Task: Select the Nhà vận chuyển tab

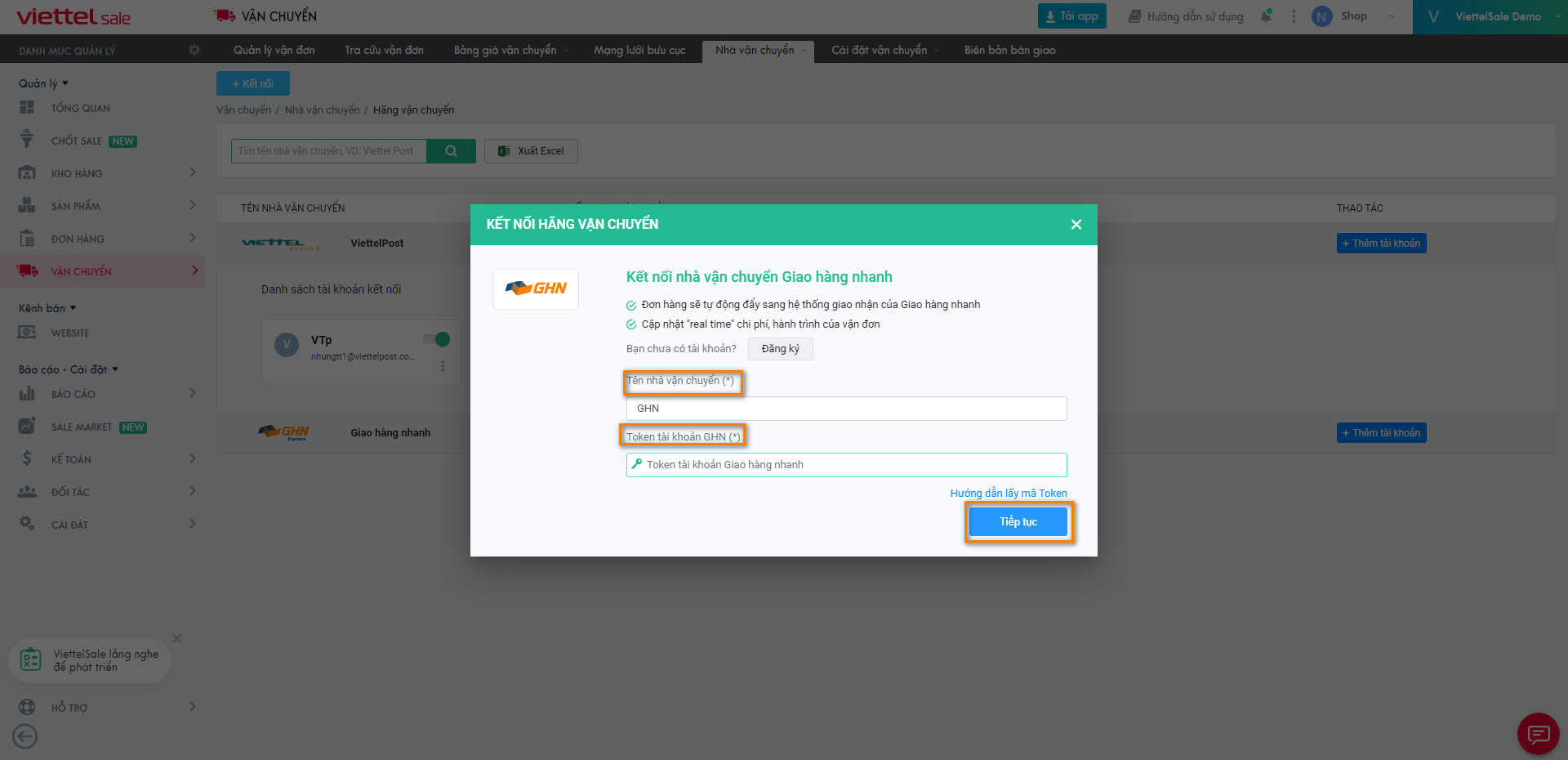Action: [x=759, y=50]
